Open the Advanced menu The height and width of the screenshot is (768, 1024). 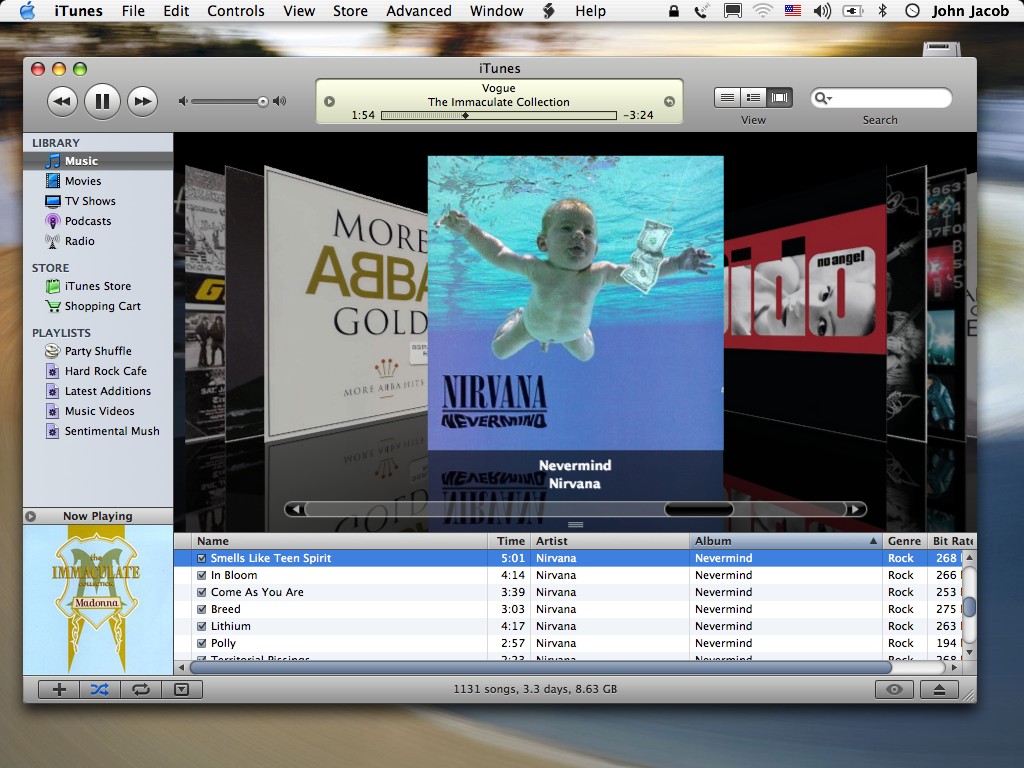[419, 11]
